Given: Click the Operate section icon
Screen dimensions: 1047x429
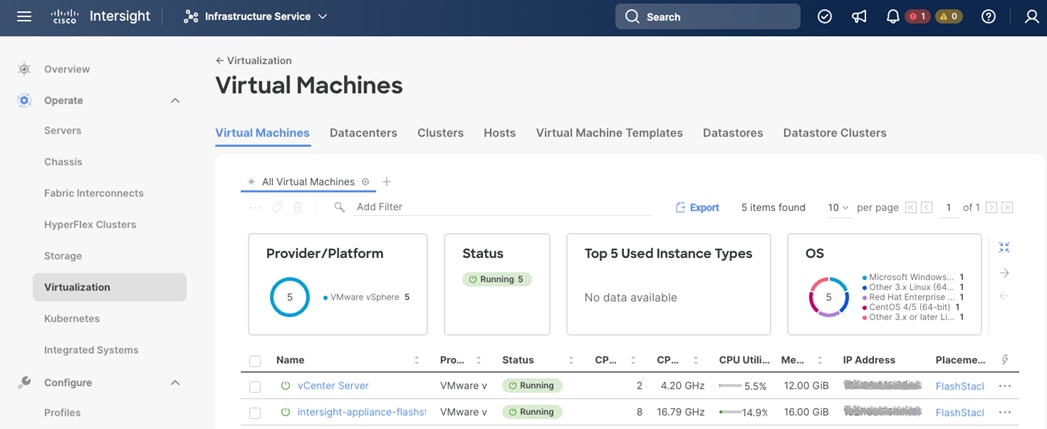Looking at the screenshot, I should 24,100.
